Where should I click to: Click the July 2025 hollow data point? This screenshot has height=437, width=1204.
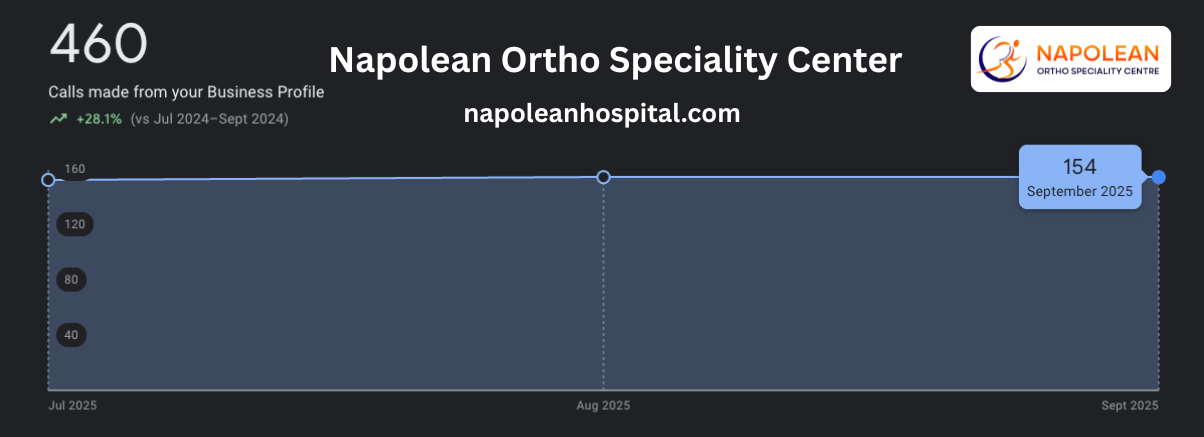click(x=48, y=179)
